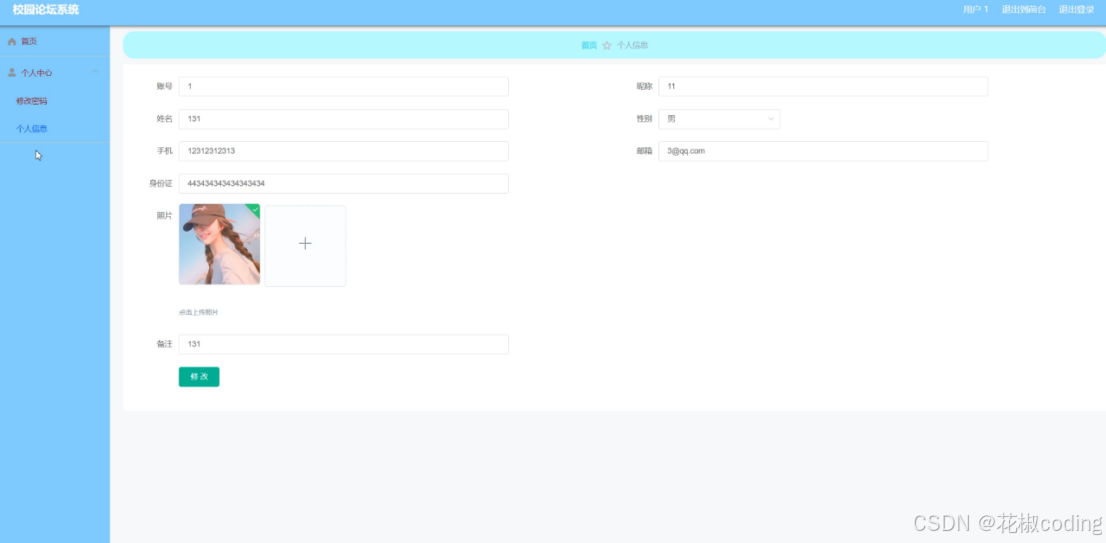Click the 昵称 input field
This screenshot has height=543, width=1106.
pos(823,86)
